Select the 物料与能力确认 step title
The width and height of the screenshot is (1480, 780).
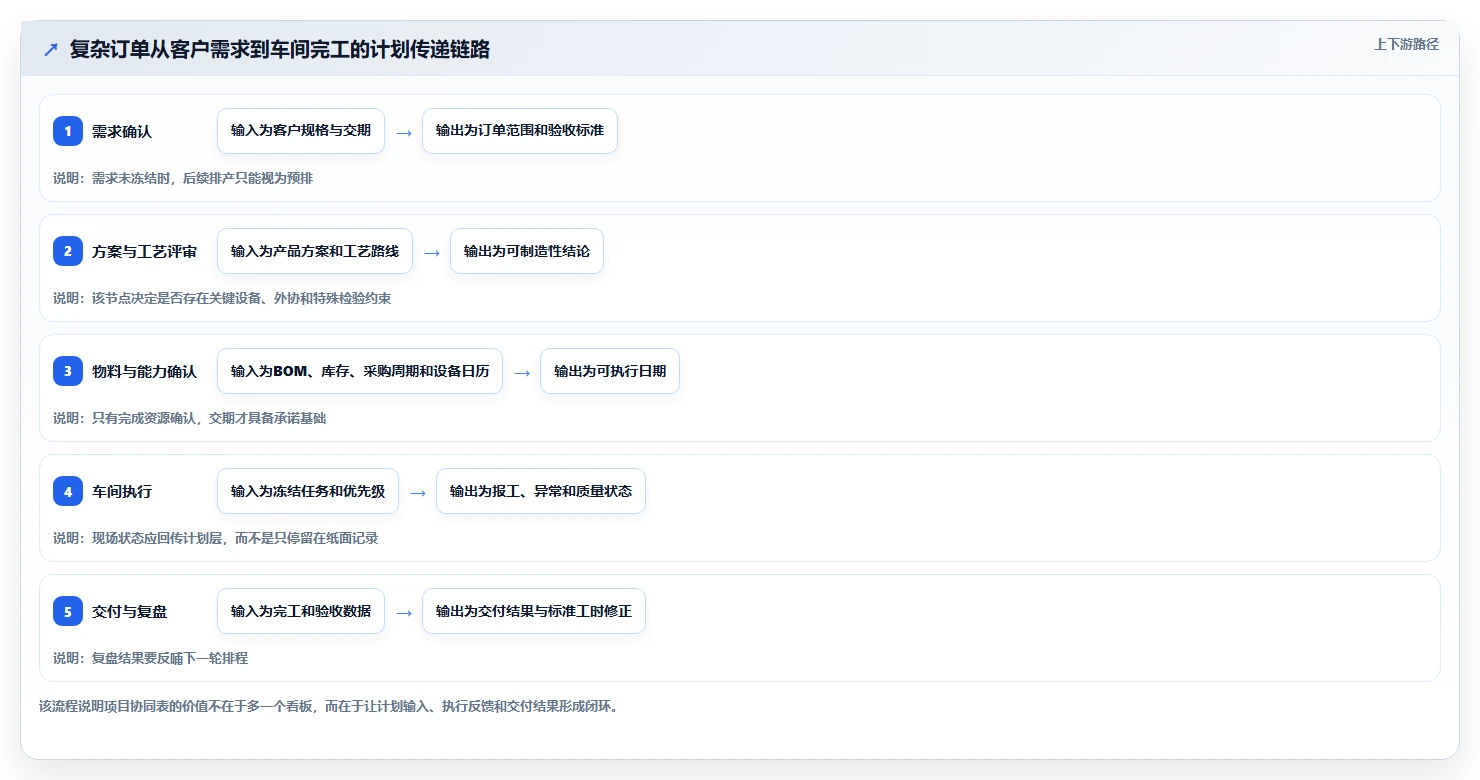[144, 371]
